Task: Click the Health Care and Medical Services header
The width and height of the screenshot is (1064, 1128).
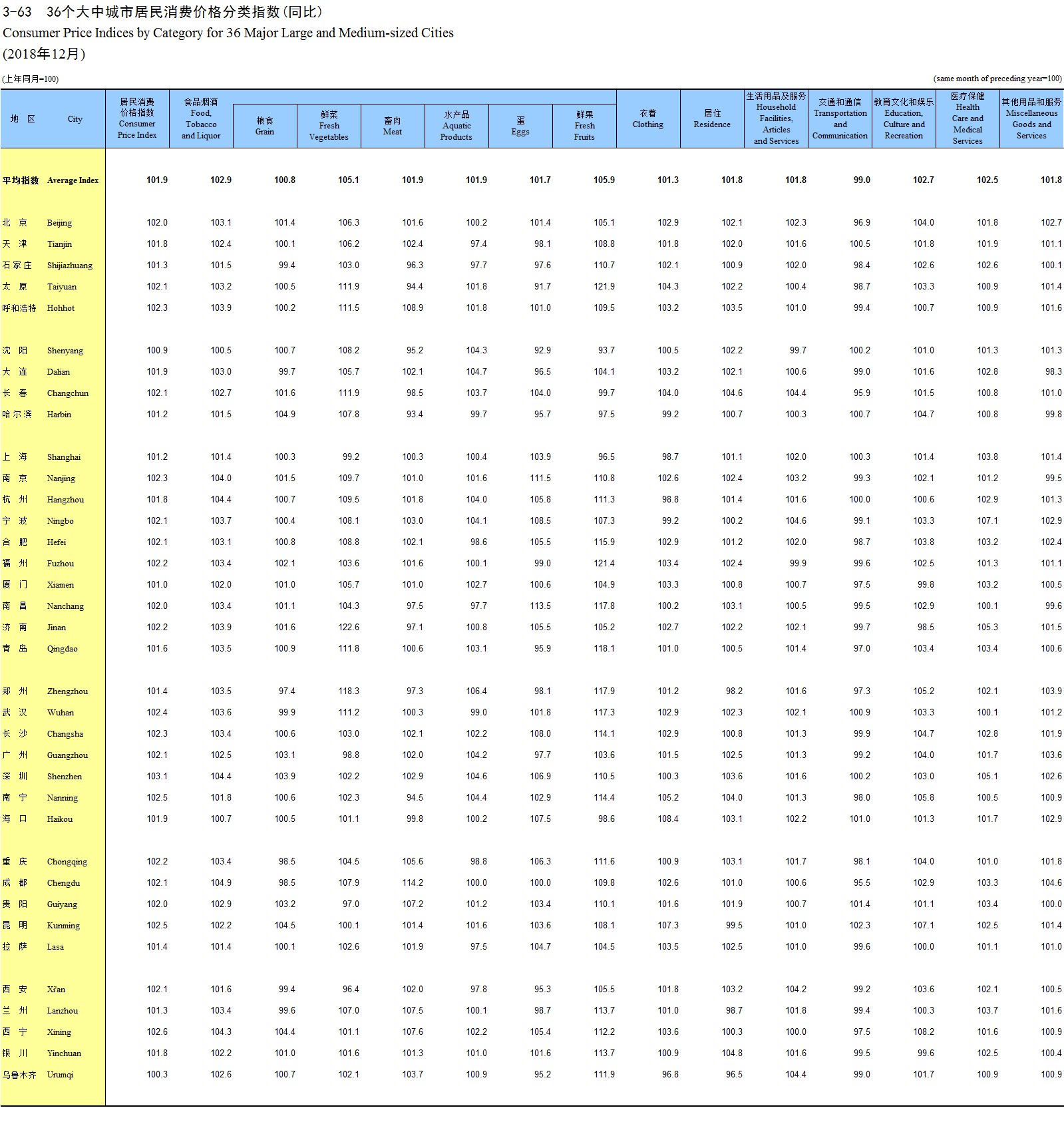Action: [968, 118]
